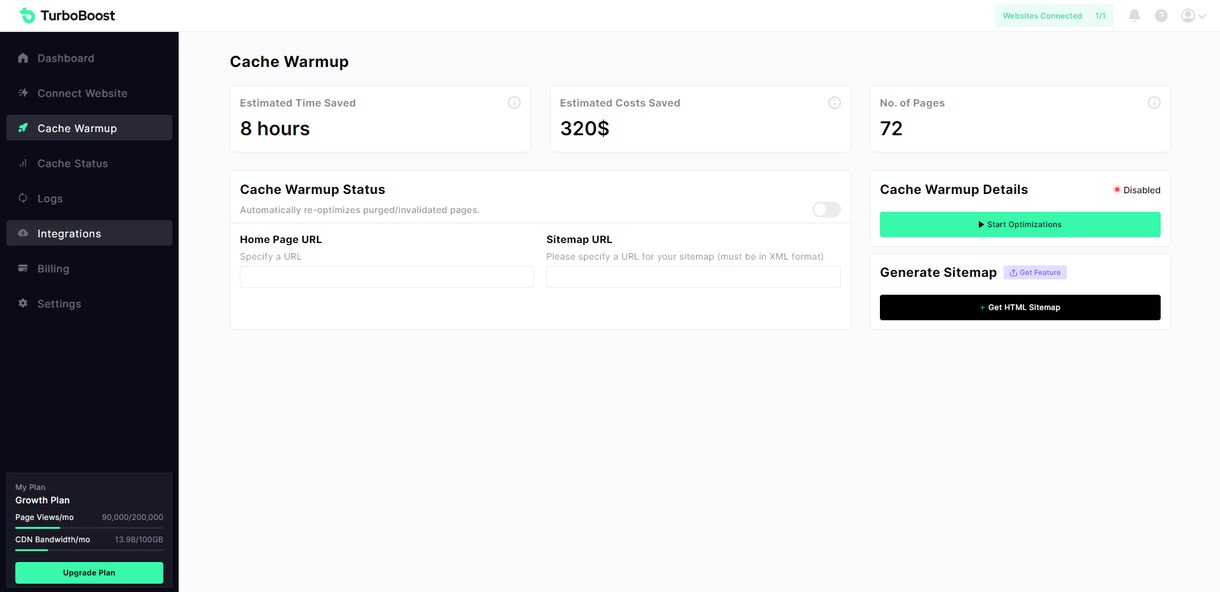This screenshot has width=1220, height=592.
Task: Go to Dashboard in the sidebar
Action: tap(89, 58)
